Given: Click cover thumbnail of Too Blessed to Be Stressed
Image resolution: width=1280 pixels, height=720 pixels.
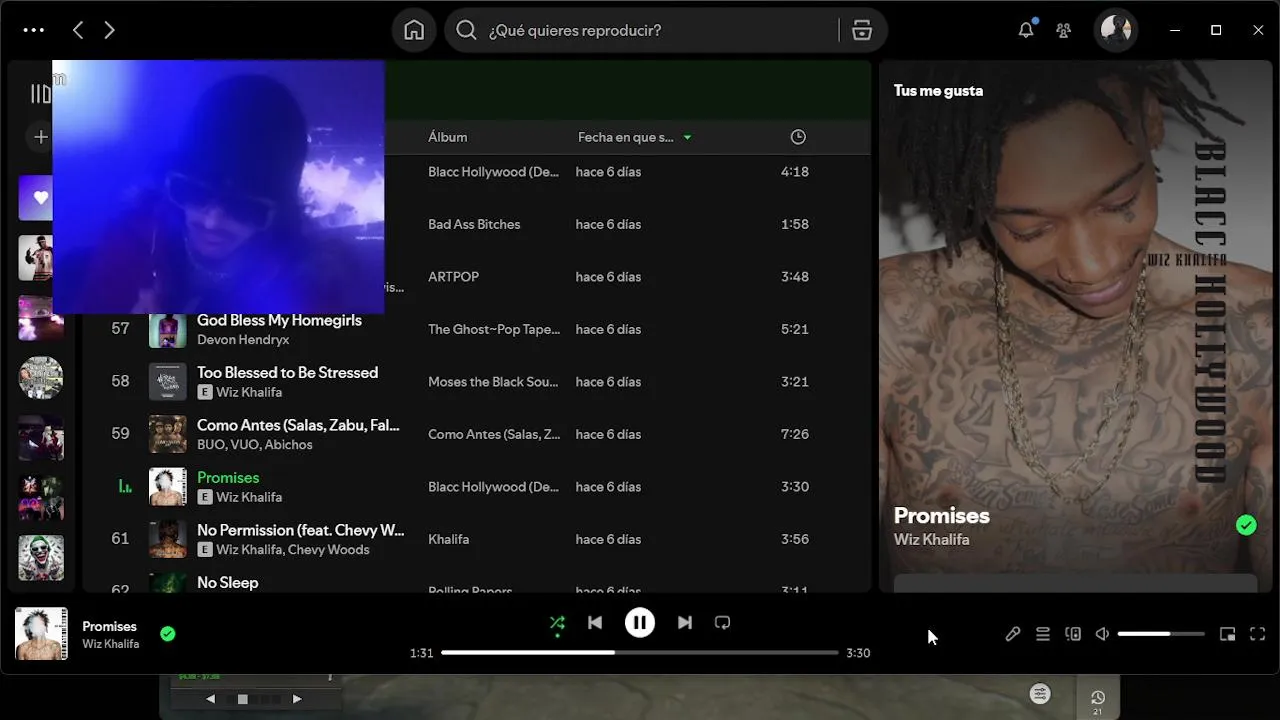Looking at the screenshot, I should (168, 382).
